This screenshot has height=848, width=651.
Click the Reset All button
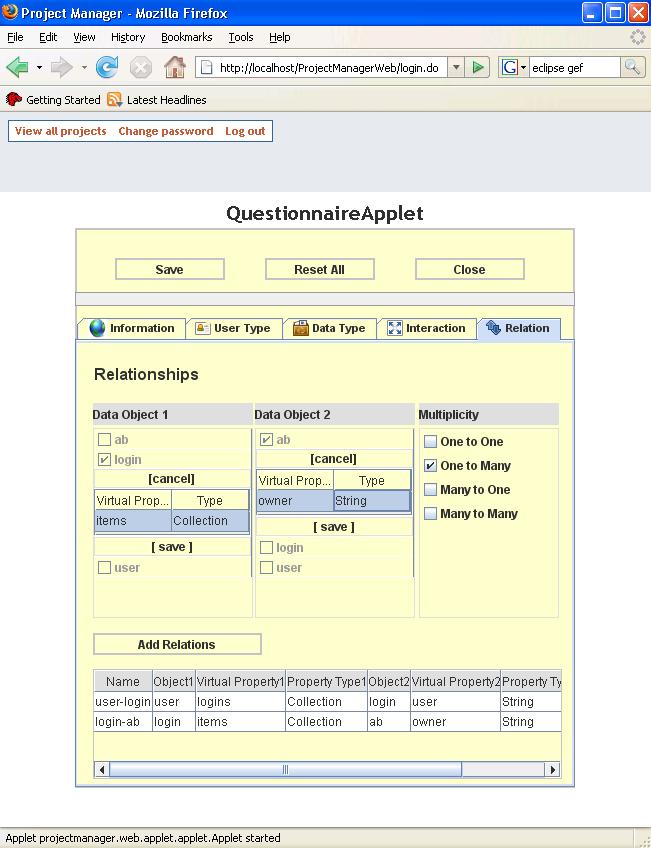(x=320, y=269)
